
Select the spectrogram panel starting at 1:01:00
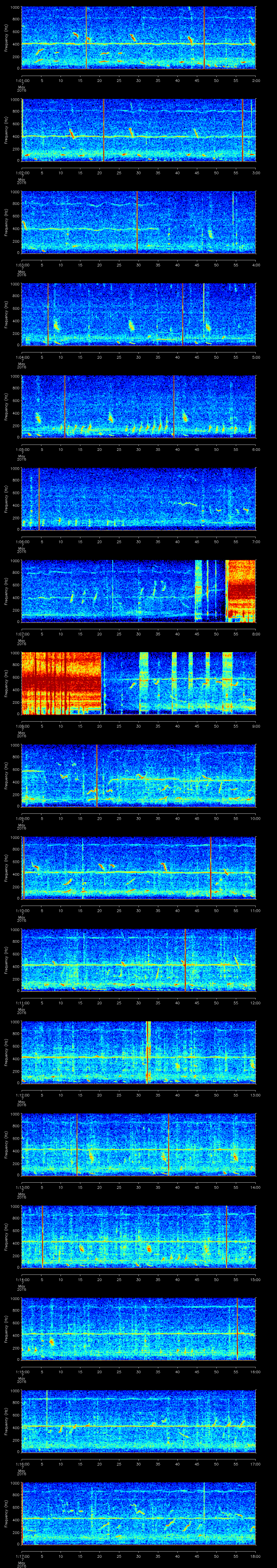(139, 38)
